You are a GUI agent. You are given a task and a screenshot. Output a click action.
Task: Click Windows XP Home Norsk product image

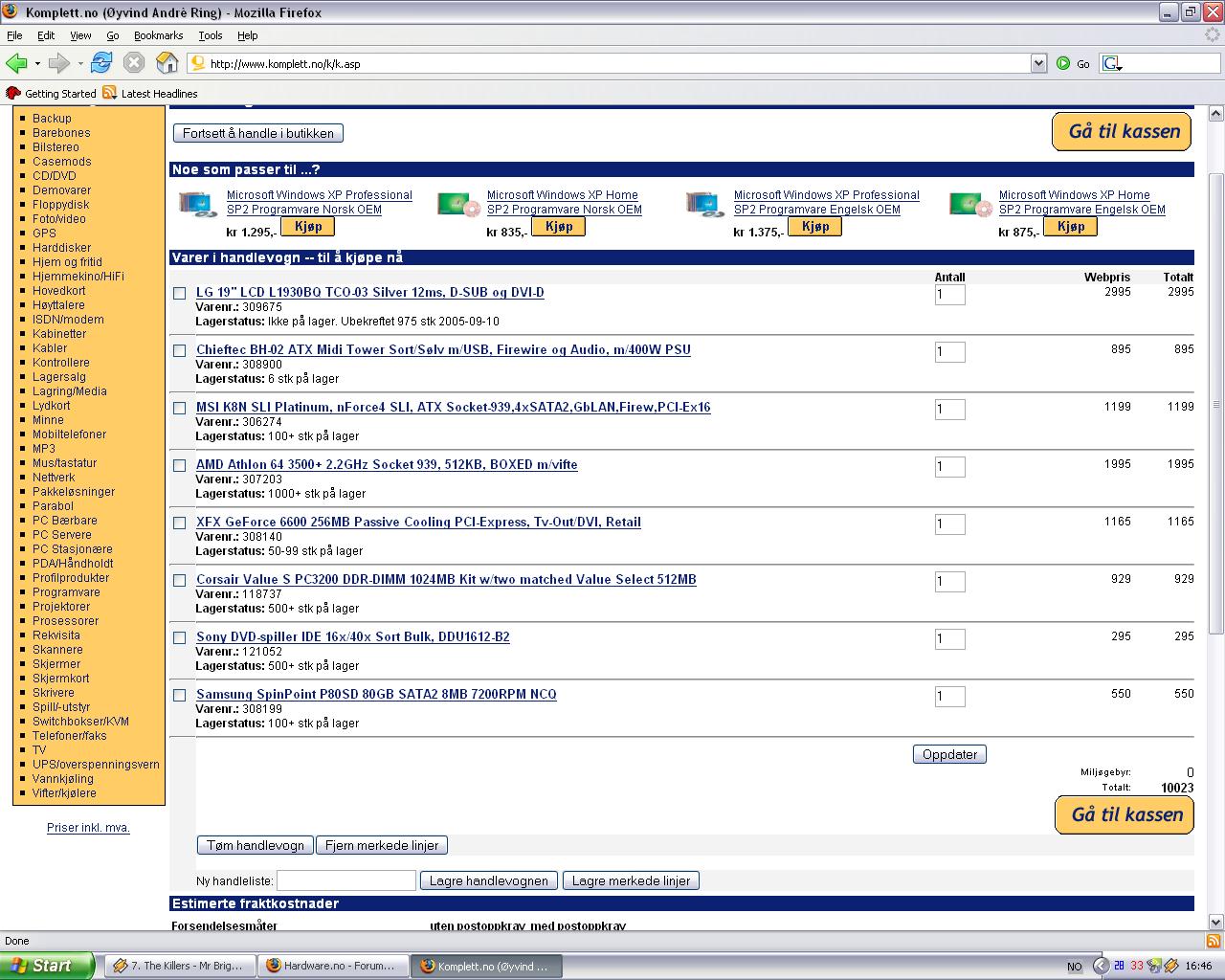point(459,204)
